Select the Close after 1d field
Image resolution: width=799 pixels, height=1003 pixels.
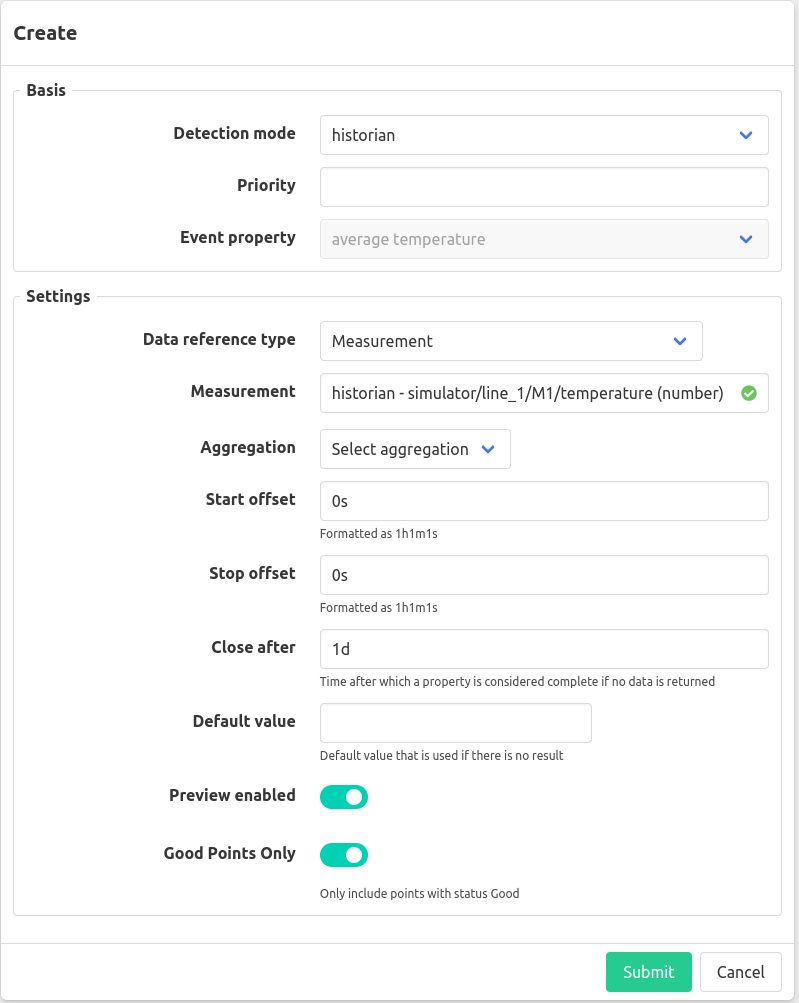[544, 649]
